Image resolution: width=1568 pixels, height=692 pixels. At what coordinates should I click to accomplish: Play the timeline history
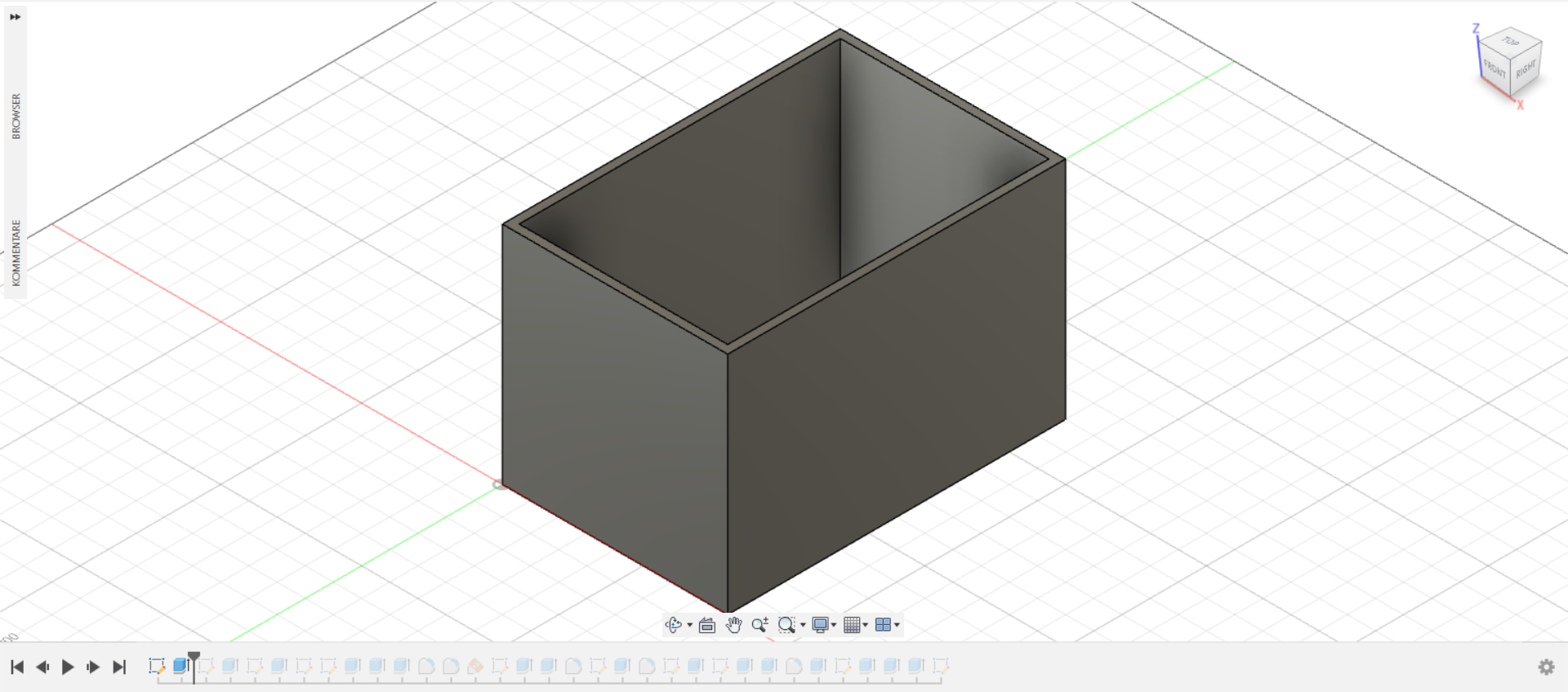click(x=68, y=667)
